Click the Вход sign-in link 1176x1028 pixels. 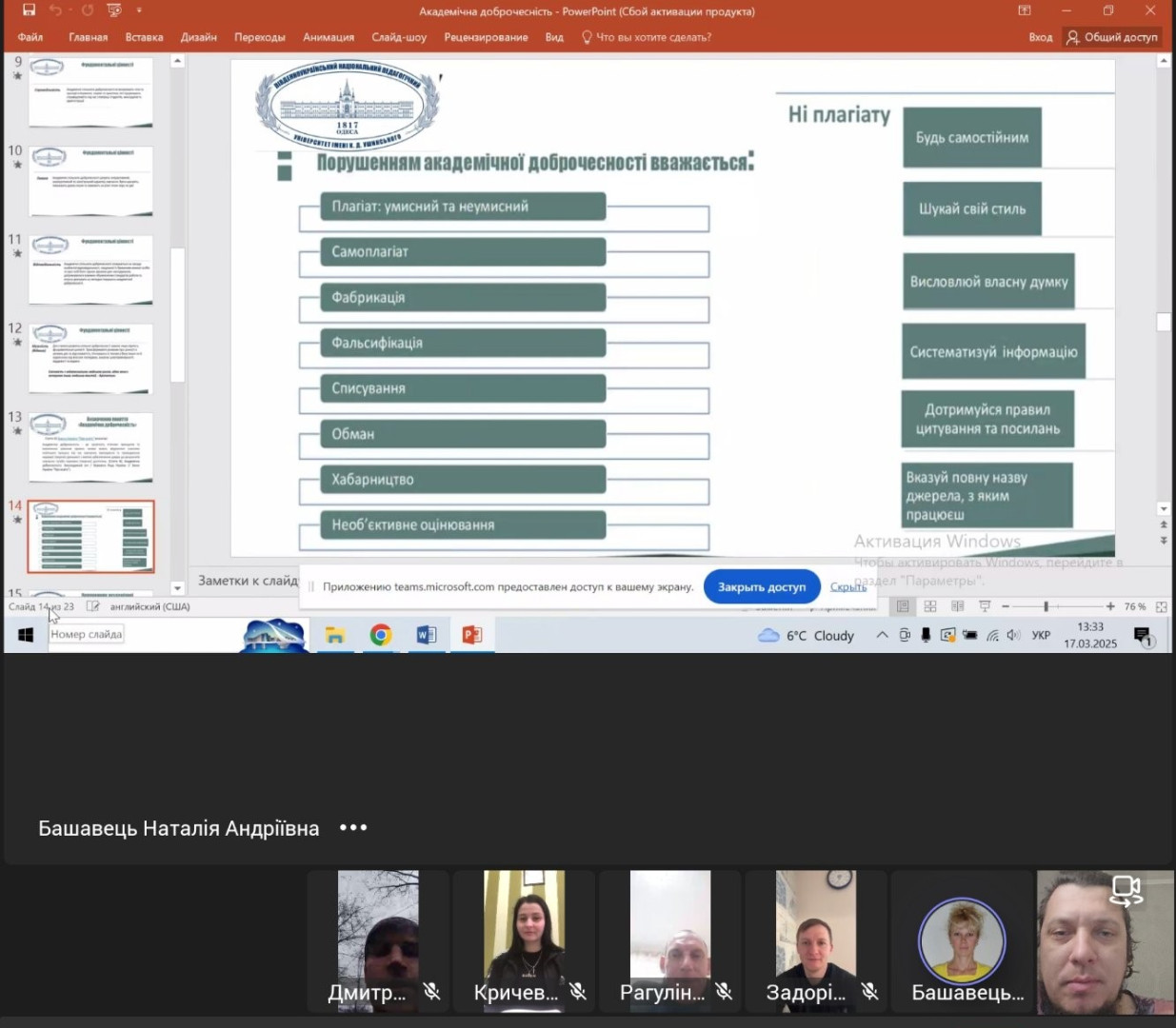click(x=1041, y=37)
